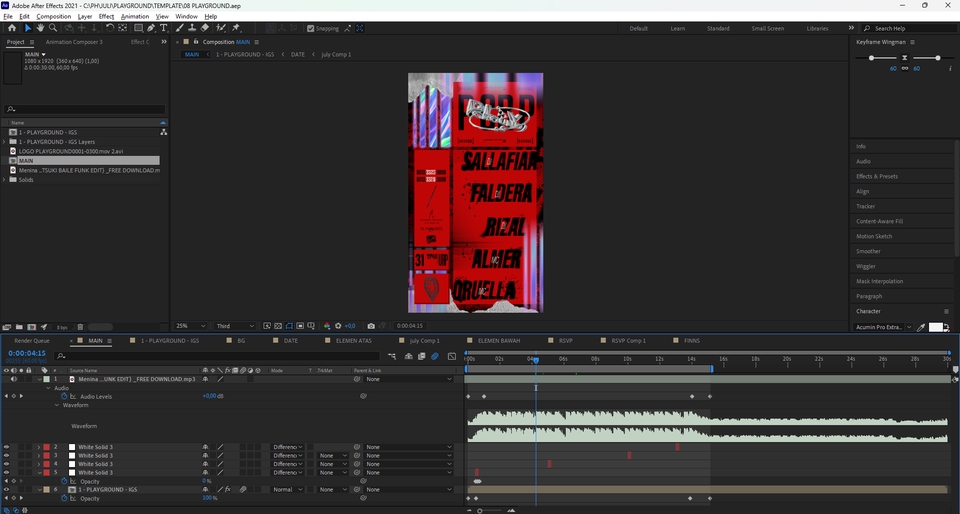This screenshot has height=514, width=960.
Task: Click the new folder icon in Project panel
Action: [19, 327]
